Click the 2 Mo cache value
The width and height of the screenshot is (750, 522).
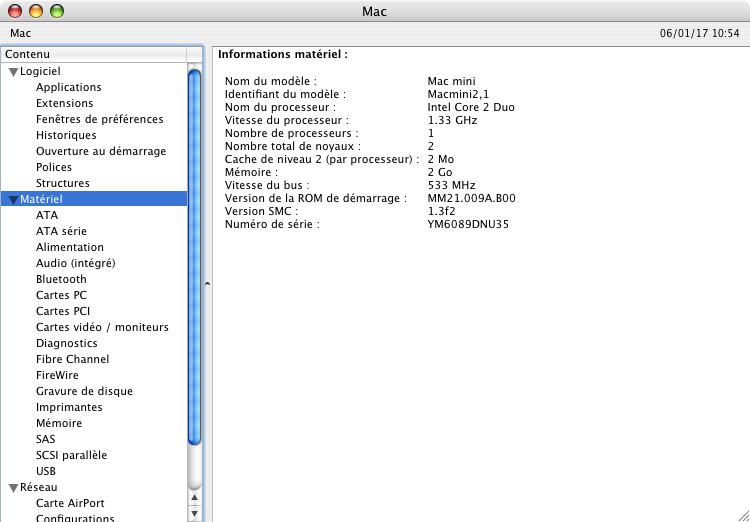coord(441,159)
